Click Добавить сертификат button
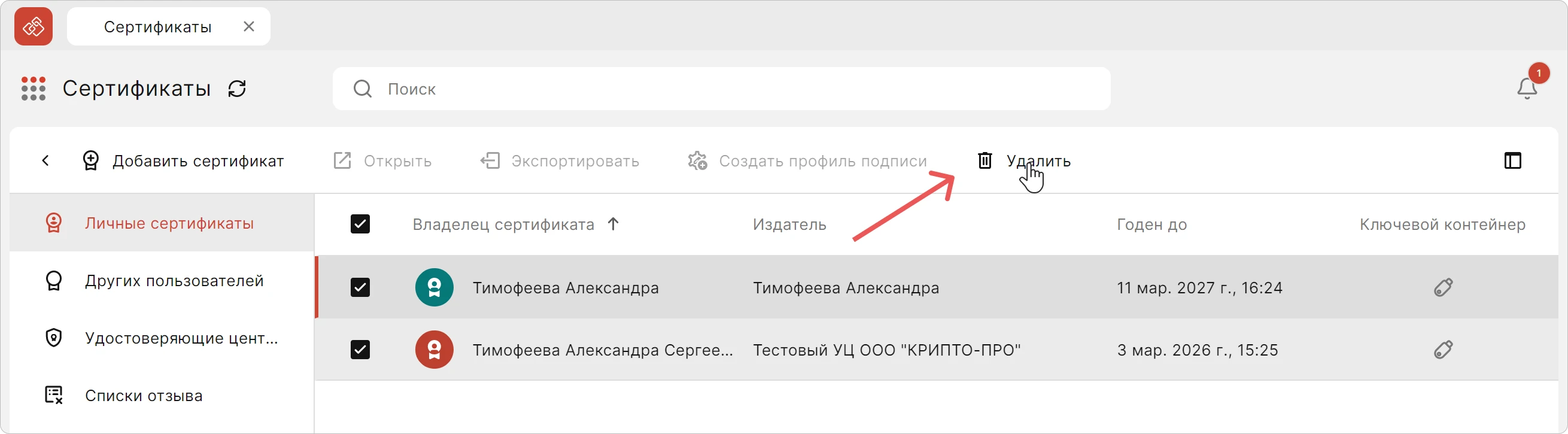1568x434 pixels. click(x=183, y=160)
